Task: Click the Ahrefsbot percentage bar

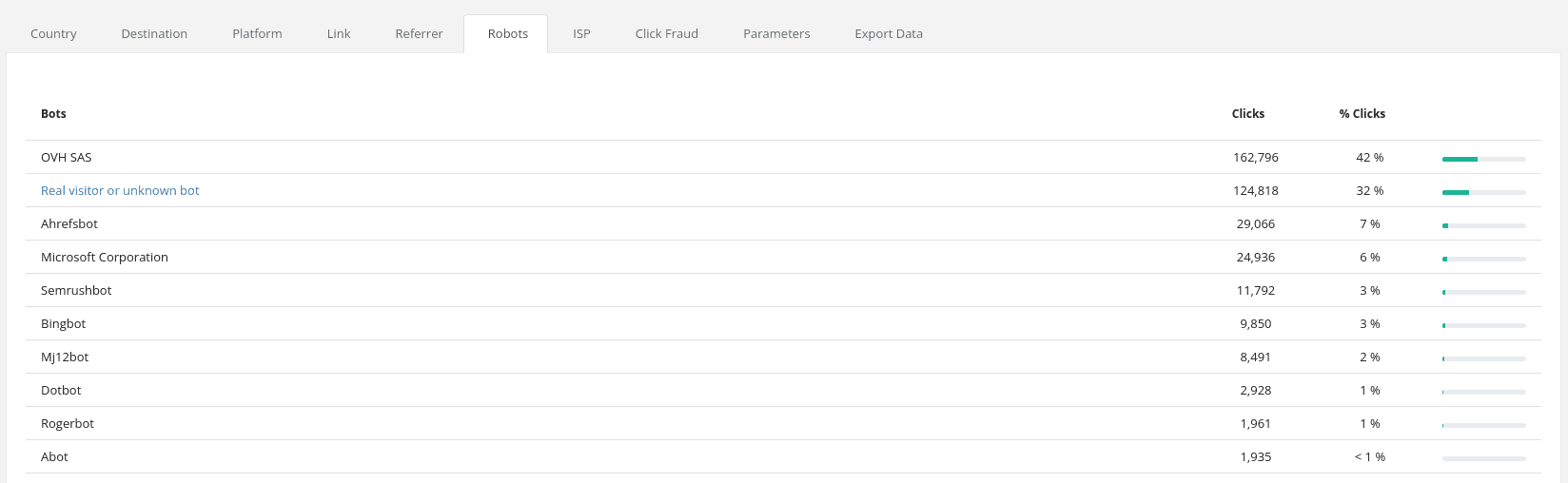Action: (1483, 225)
